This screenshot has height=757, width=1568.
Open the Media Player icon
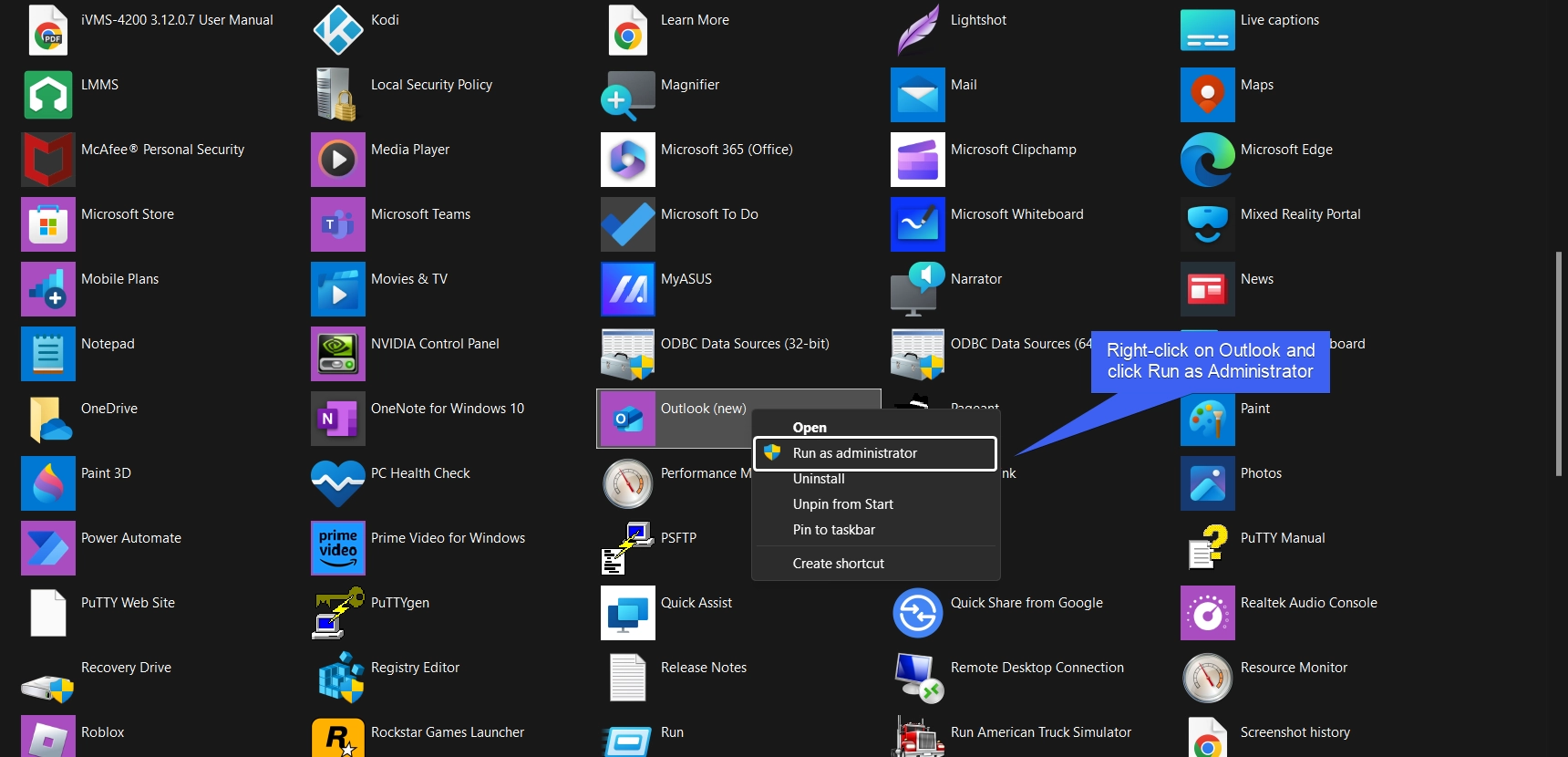click(x=338, y=160)
